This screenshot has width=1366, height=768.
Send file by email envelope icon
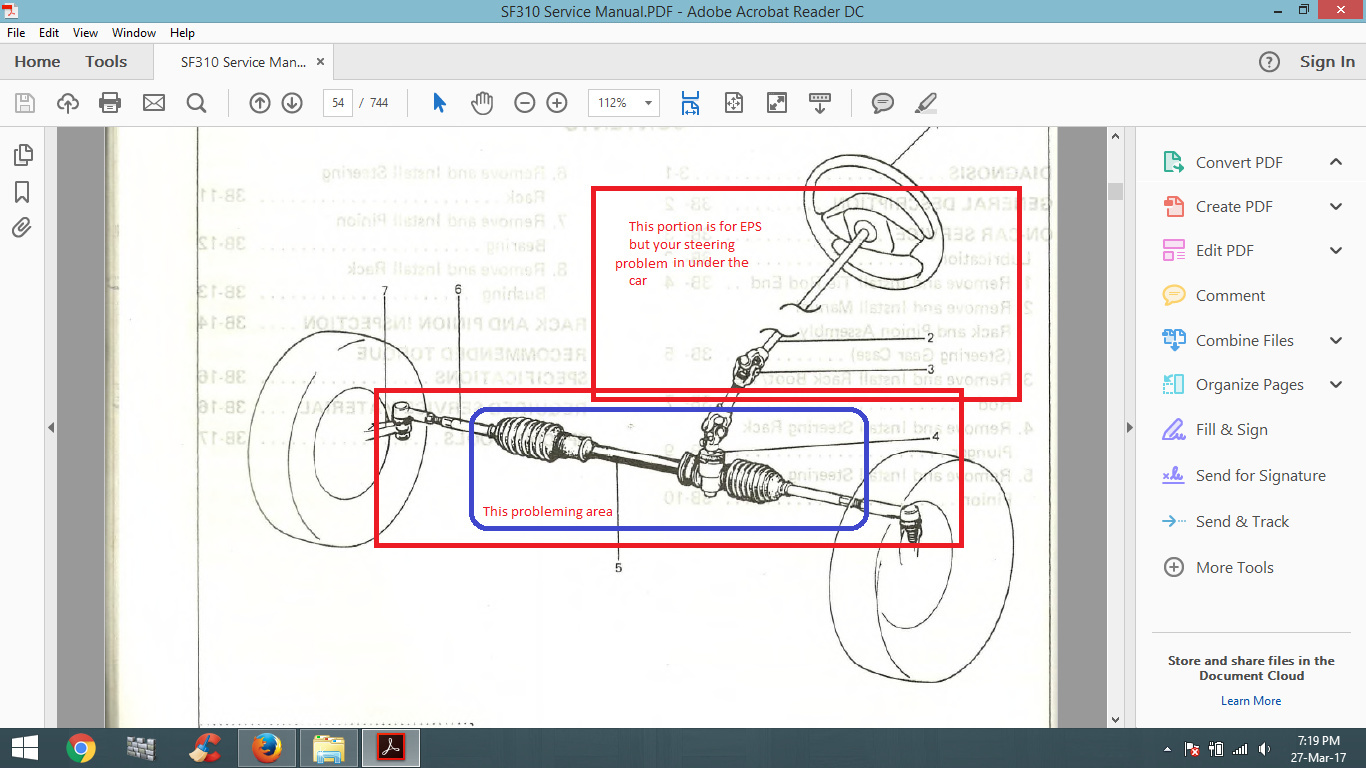click(153, 103)
